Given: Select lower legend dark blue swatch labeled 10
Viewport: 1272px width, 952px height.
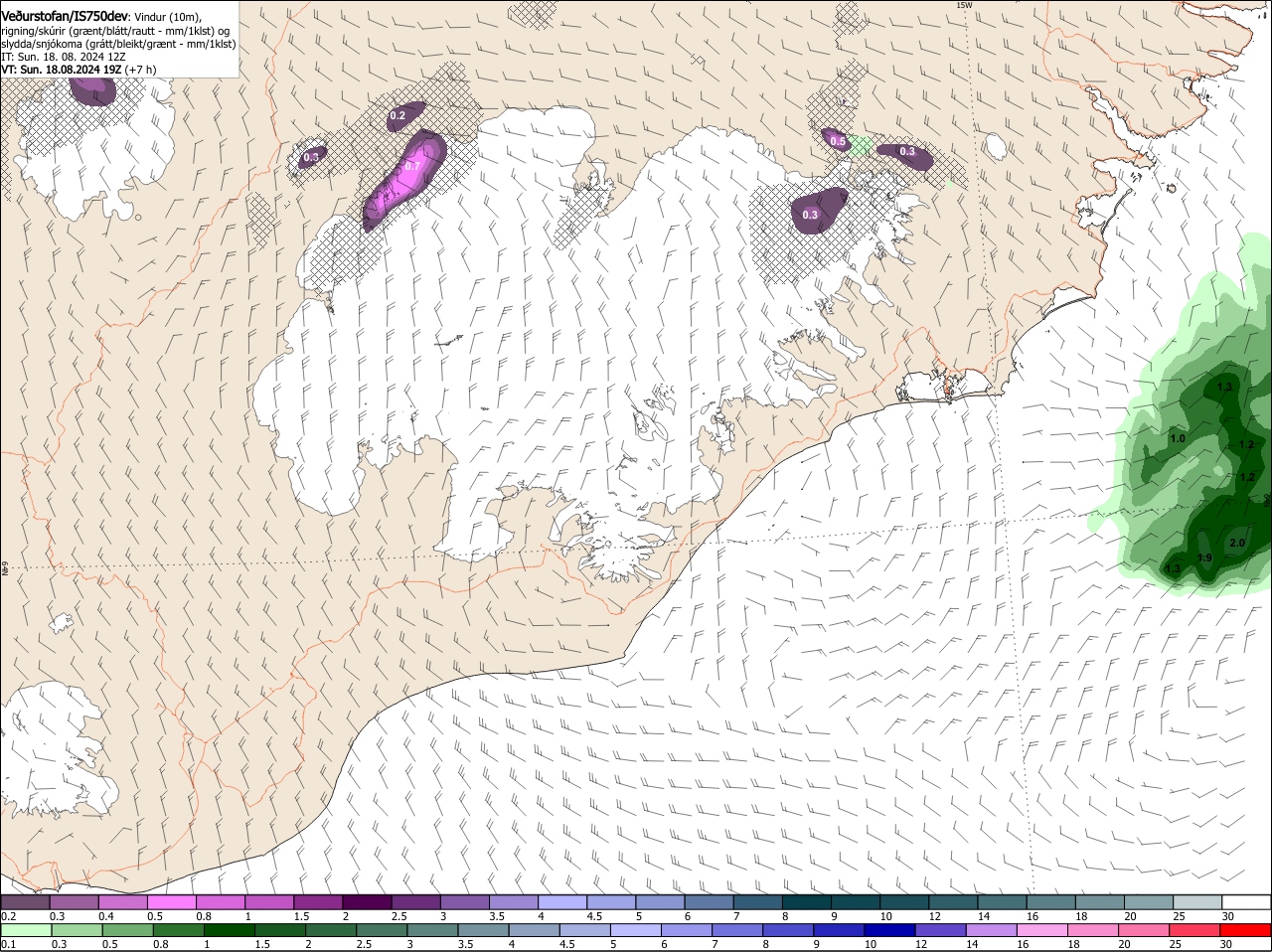Looking at the screenshot, I should [892, 930].
